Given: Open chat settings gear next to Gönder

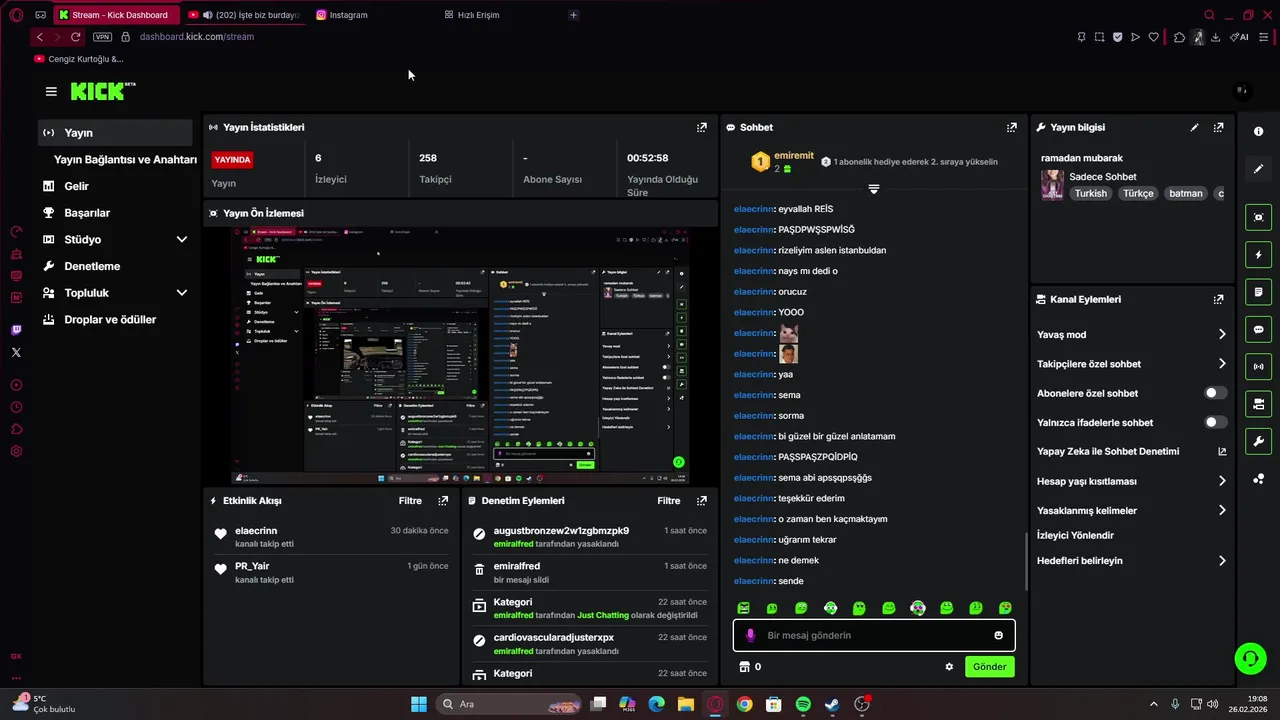Looking at the screenshot, I should (x=949, y=667).
